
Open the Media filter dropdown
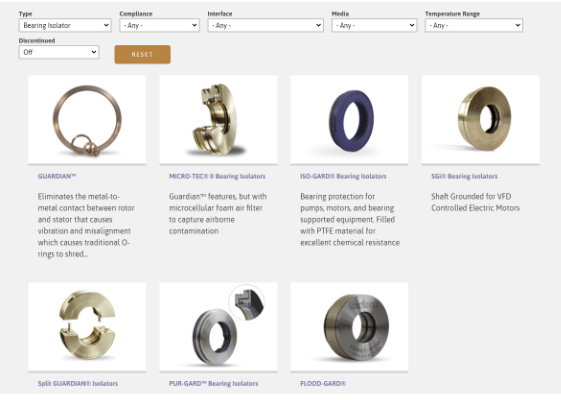coord(374,25)
